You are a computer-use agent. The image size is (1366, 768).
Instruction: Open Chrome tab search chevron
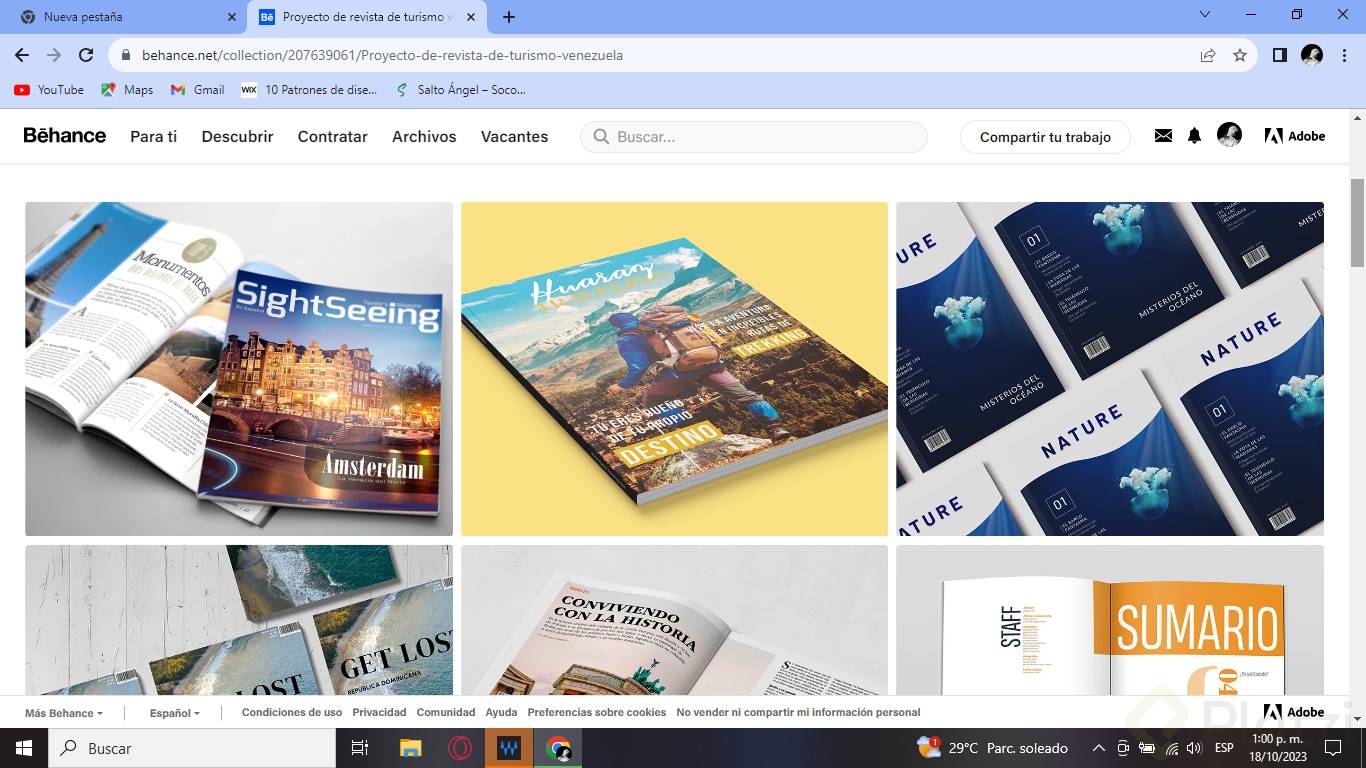click(x=1205, y=15)
